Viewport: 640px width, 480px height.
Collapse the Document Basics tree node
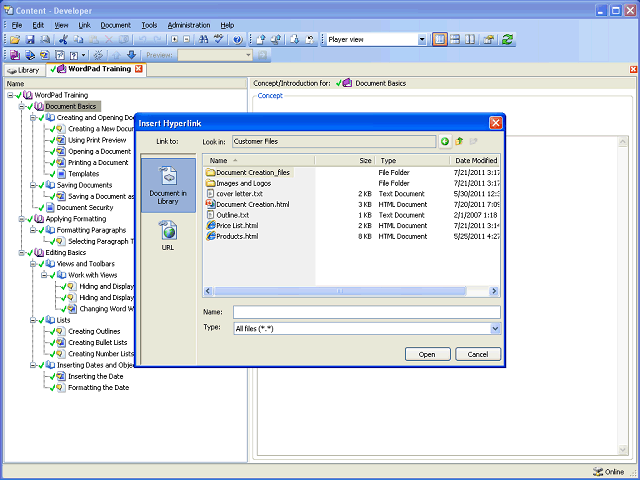coord(22,106)
